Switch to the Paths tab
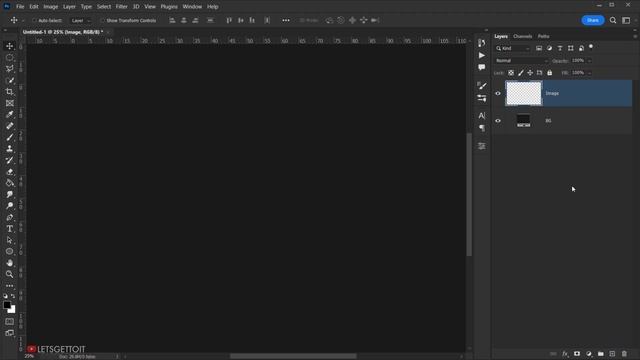The image size is (640, 360). tap(543, 36)
